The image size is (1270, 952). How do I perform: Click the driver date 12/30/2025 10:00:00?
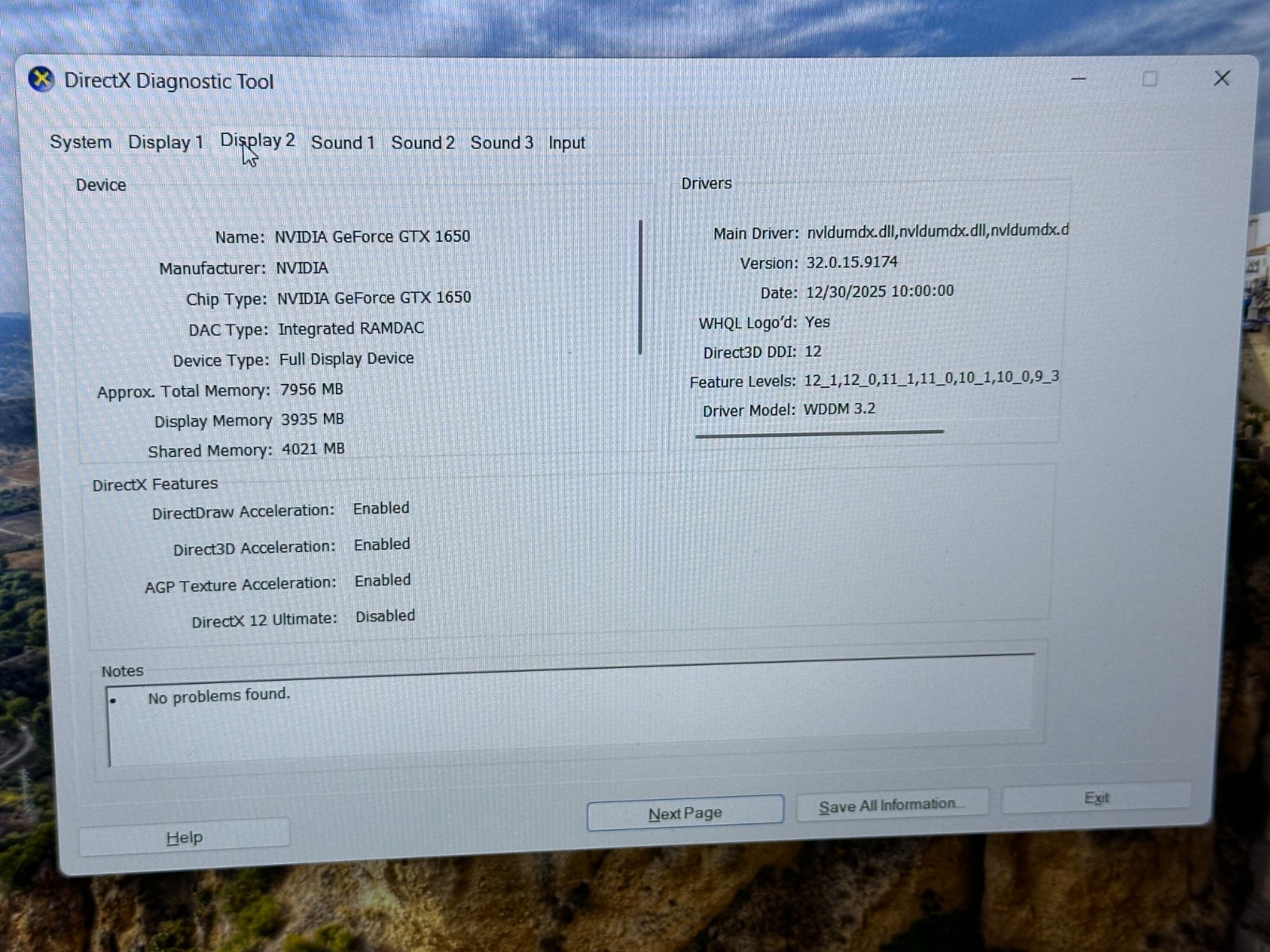coord(879,291)
